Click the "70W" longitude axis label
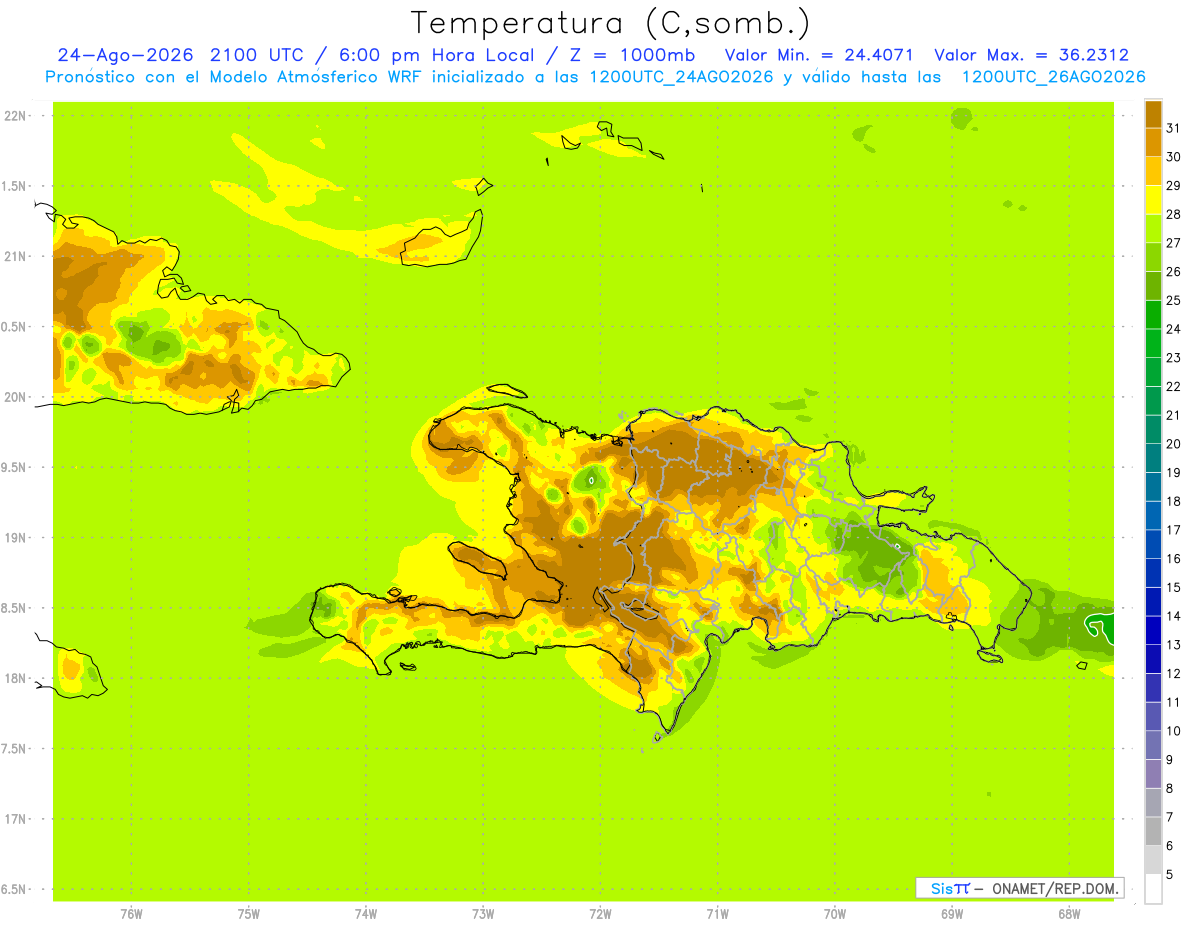Image resolution: width=1200 pixels, height=927 pixels. (x=835, y=914)
